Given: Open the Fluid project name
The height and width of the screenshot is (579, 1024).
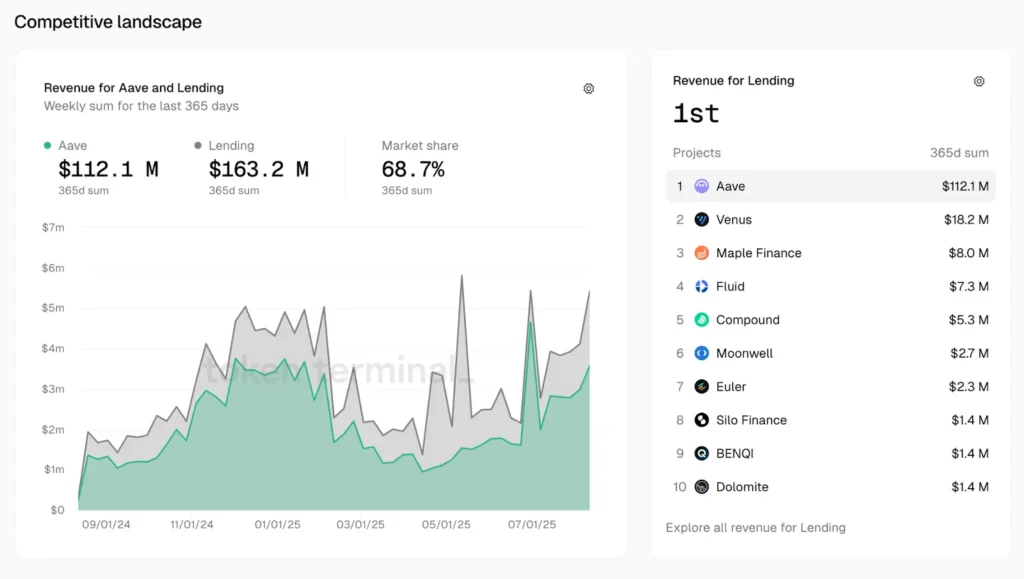Looking at the screenshot, I should (730, 286).
